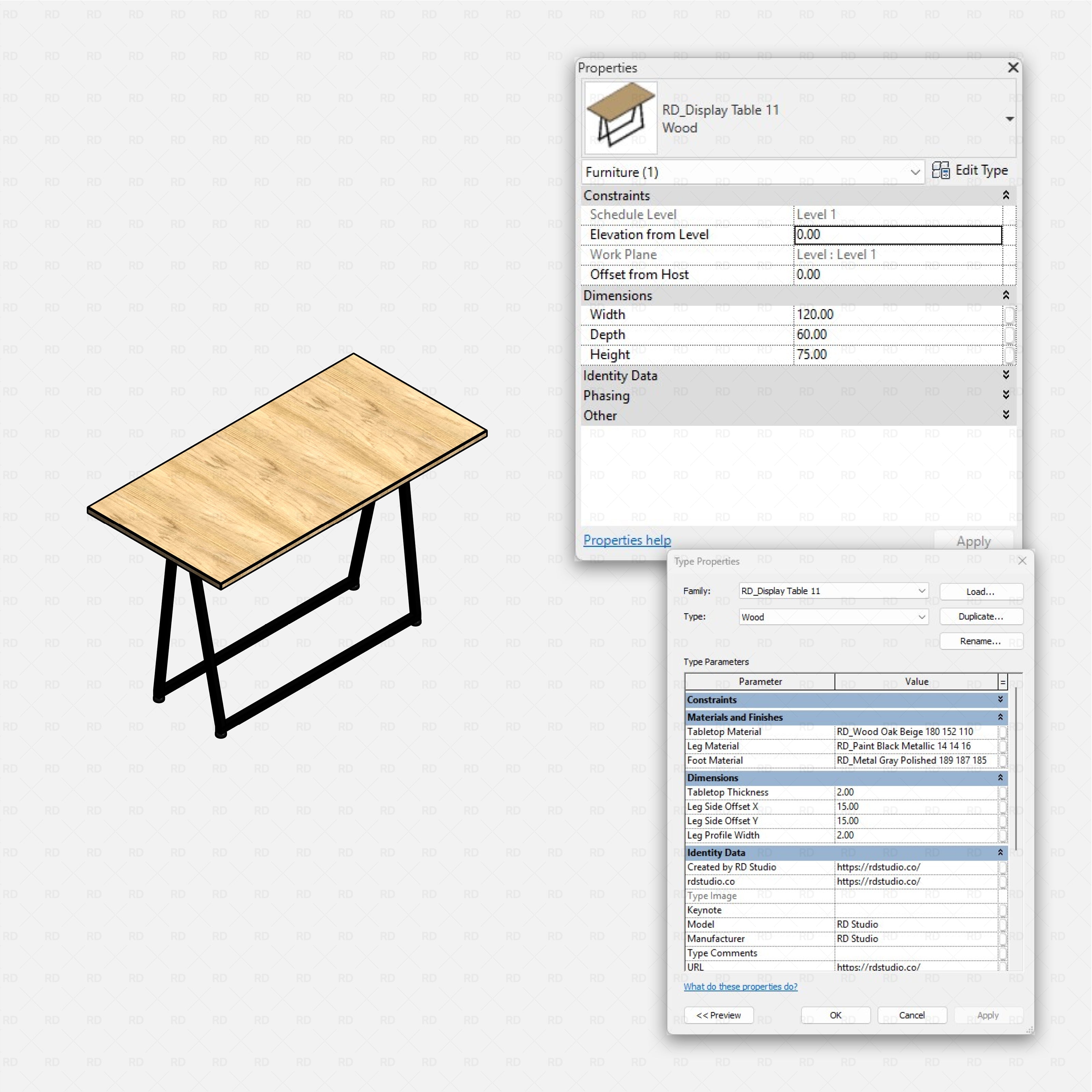Expand the Other section

1006,415
